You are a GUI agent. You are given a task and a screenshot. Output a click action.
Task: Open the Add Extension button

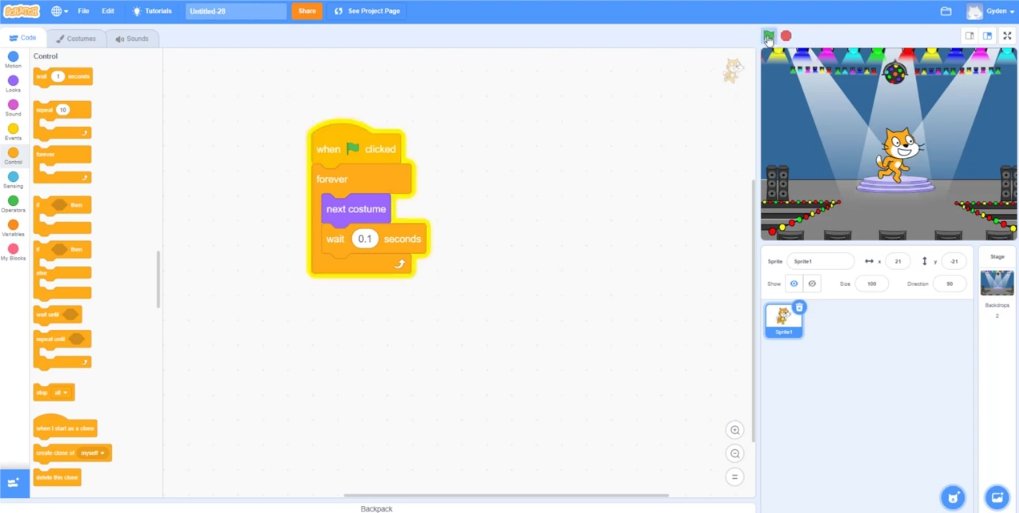click(x=14, y=482)
